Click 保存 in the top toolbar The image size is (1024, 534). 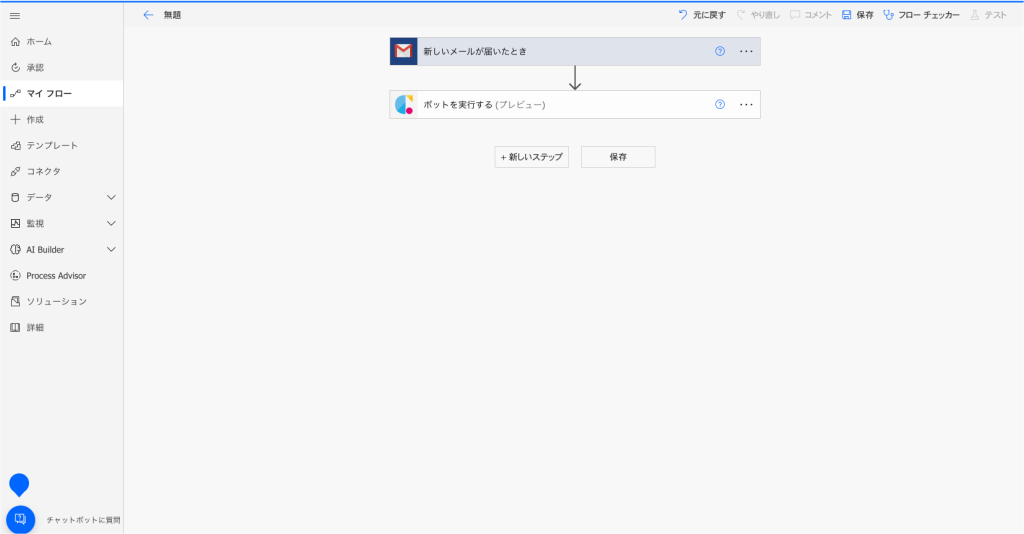point(857,15)
